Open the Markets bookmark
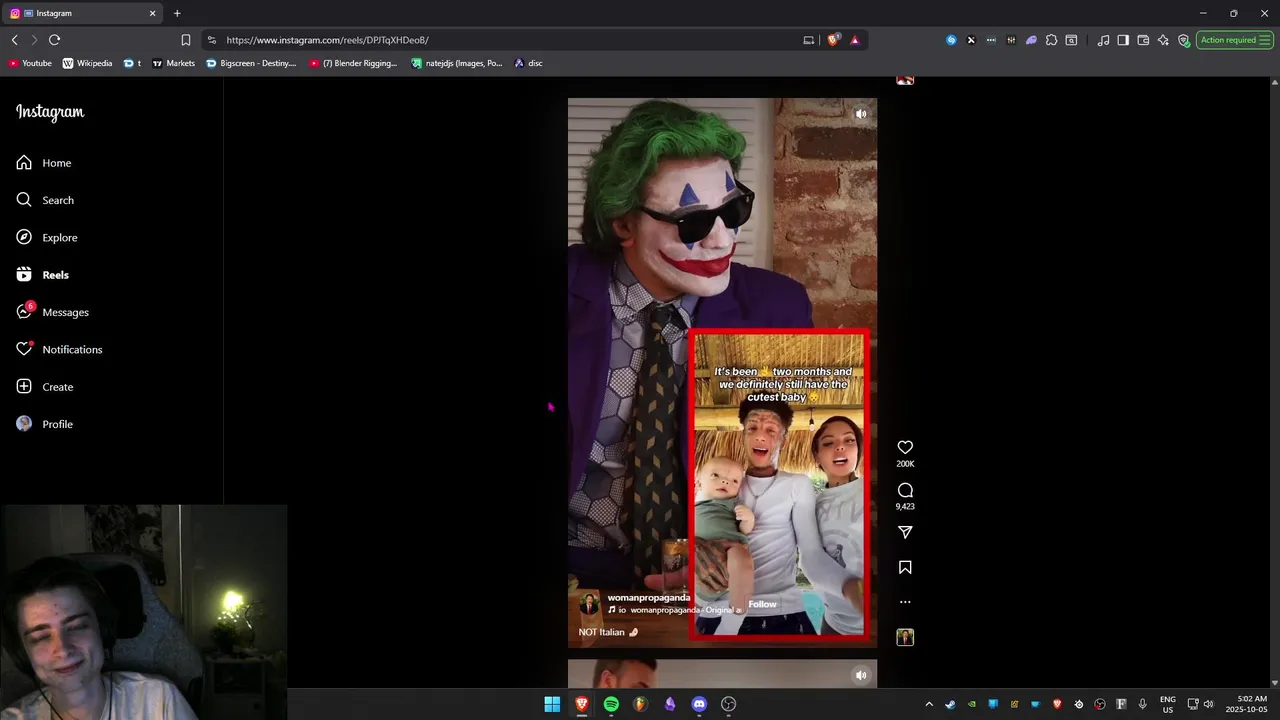Image resolution: width=1280 pixels, height=720 pixels. pos(173,63)
